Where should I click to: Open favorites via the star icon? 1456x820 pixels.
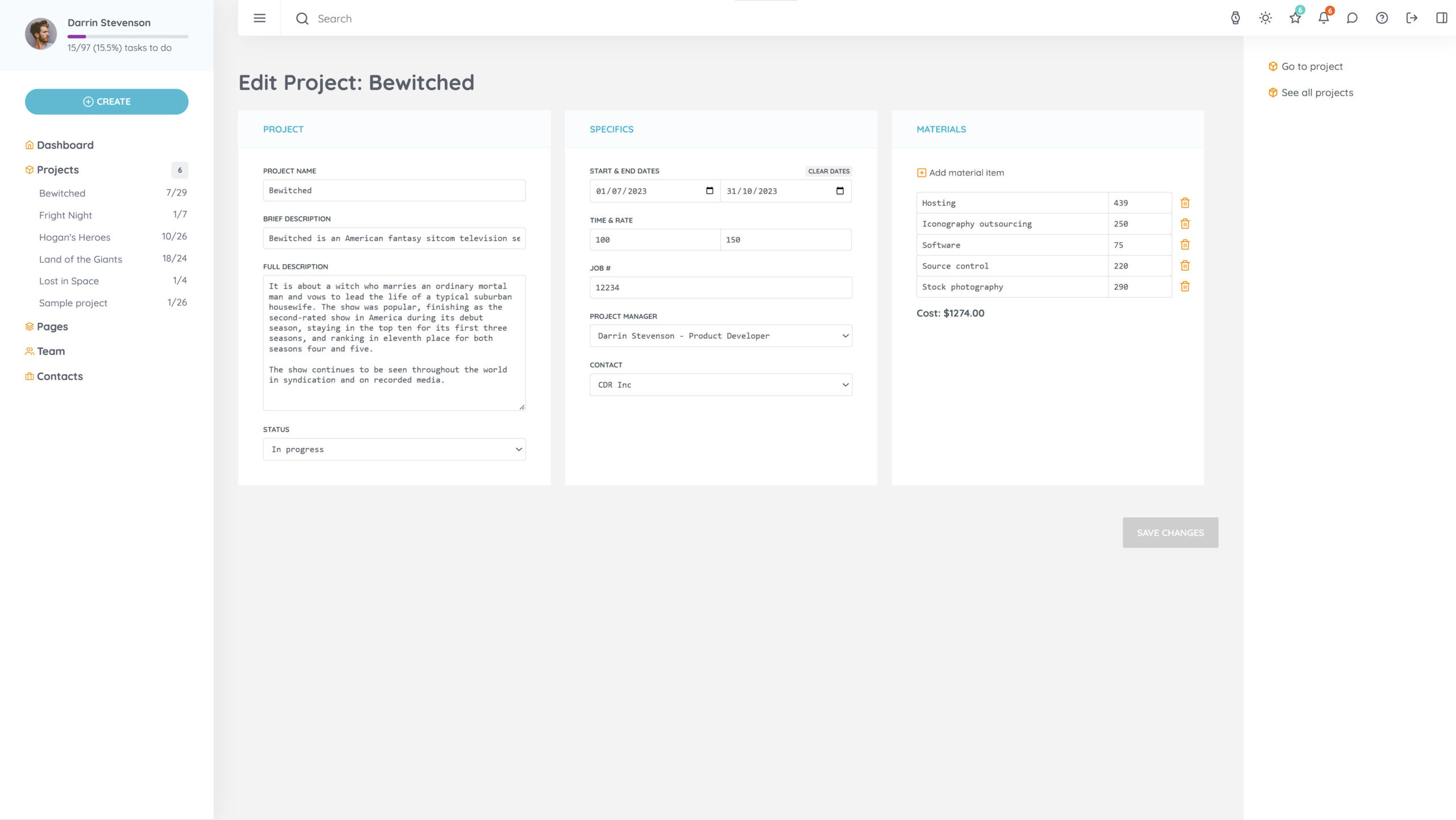[x=1295, y=18]
